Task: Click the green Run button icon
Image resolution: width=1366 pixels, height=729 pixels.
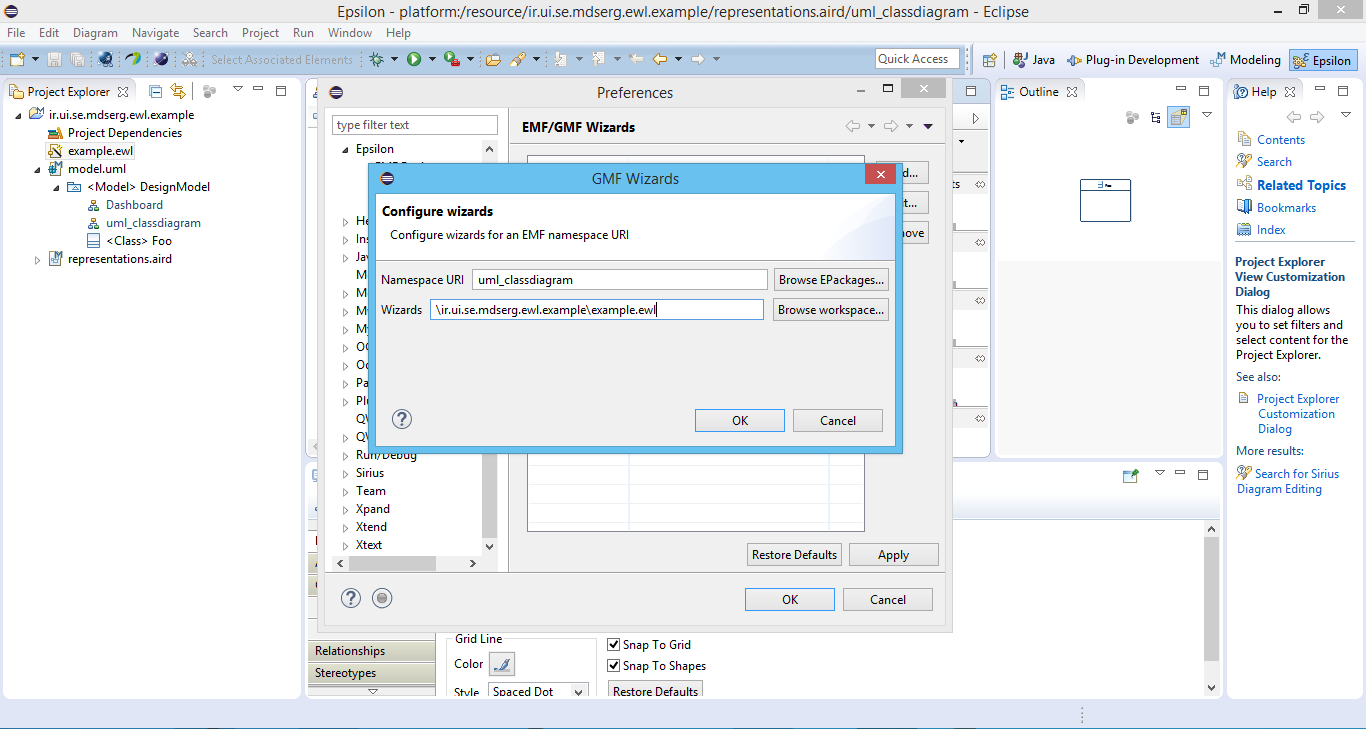Action: (414, 60)
